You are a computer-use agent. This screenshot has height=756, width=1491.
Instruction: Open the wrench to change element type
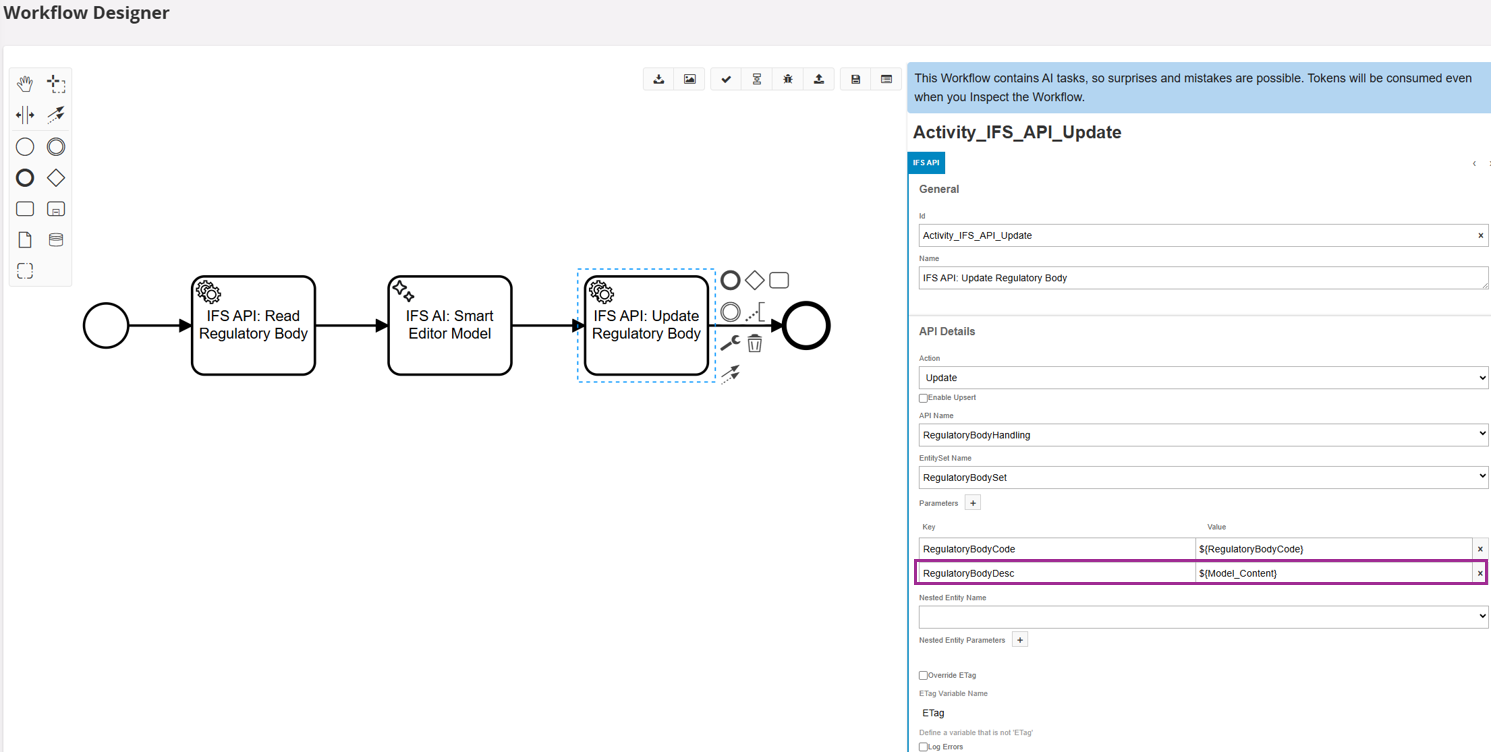[728, 342]
